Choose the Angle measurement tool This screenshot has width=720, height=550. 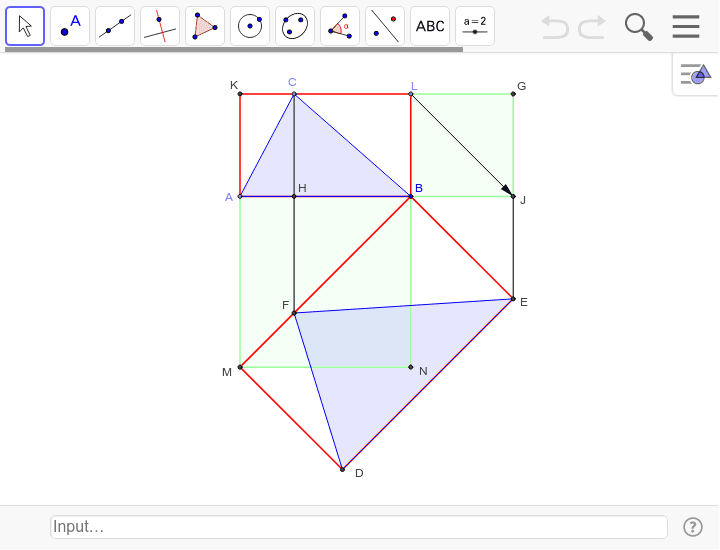pyautogui.click(x=340, y=26)
